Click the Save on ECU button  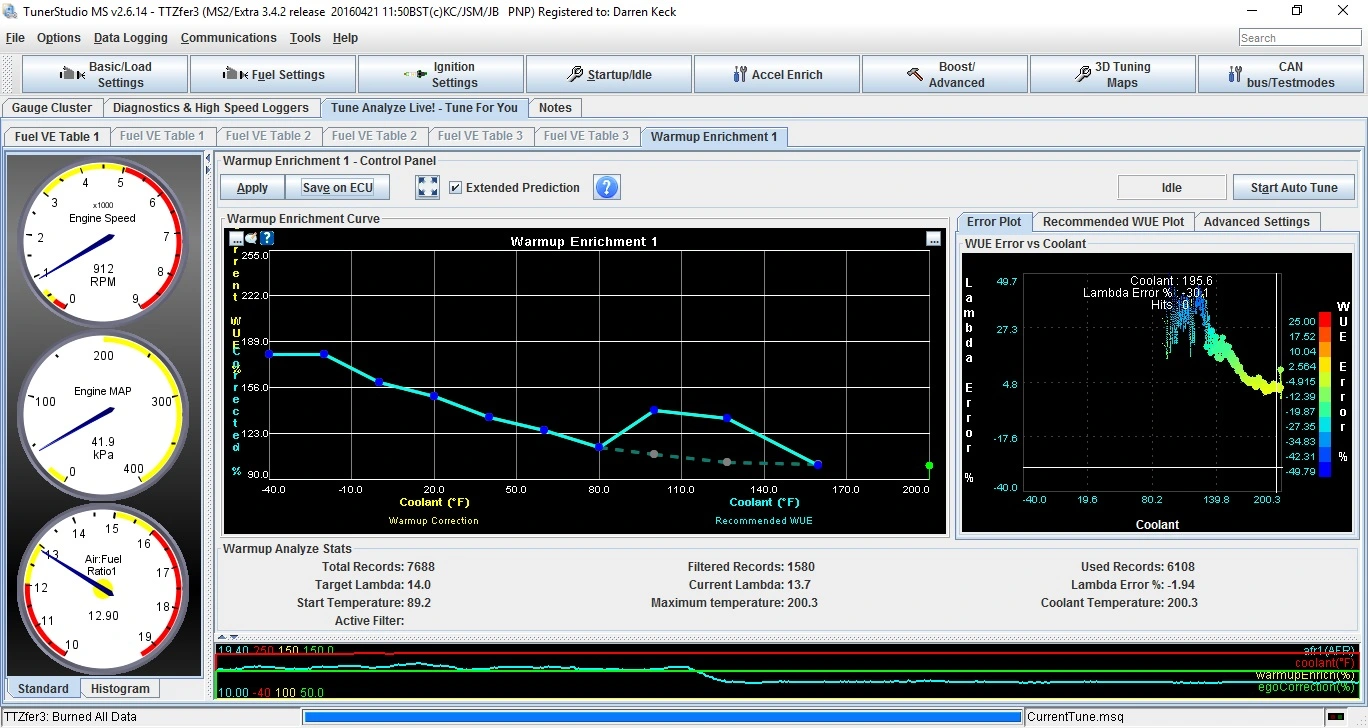pos(337,188)
